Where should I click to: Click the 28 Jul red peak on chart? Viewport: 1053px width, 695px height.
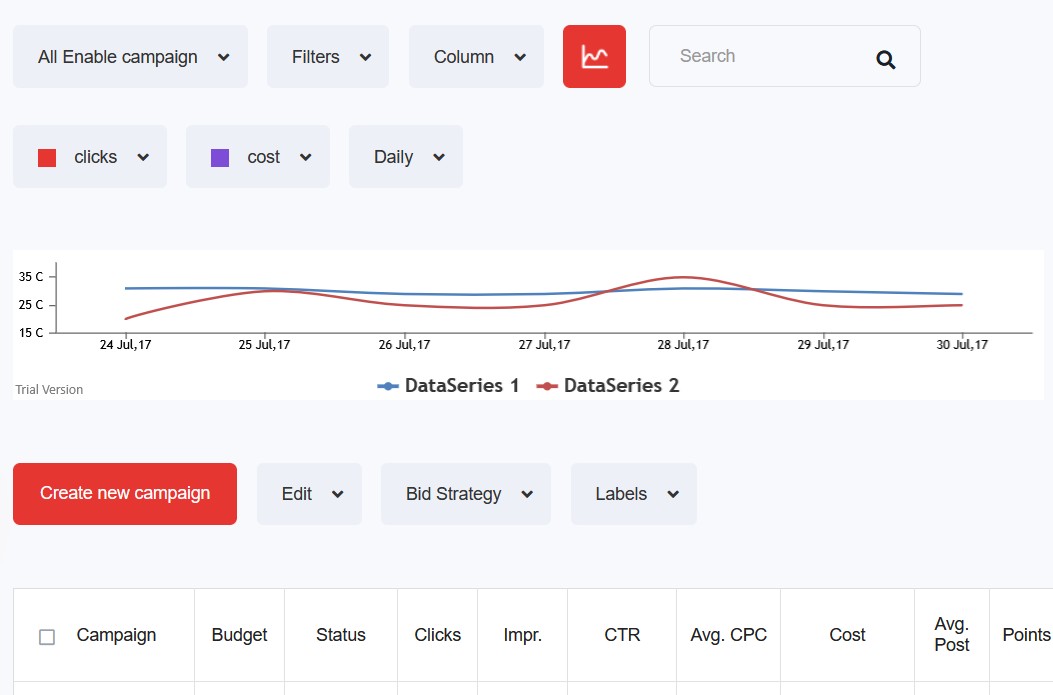pos(683,277)
